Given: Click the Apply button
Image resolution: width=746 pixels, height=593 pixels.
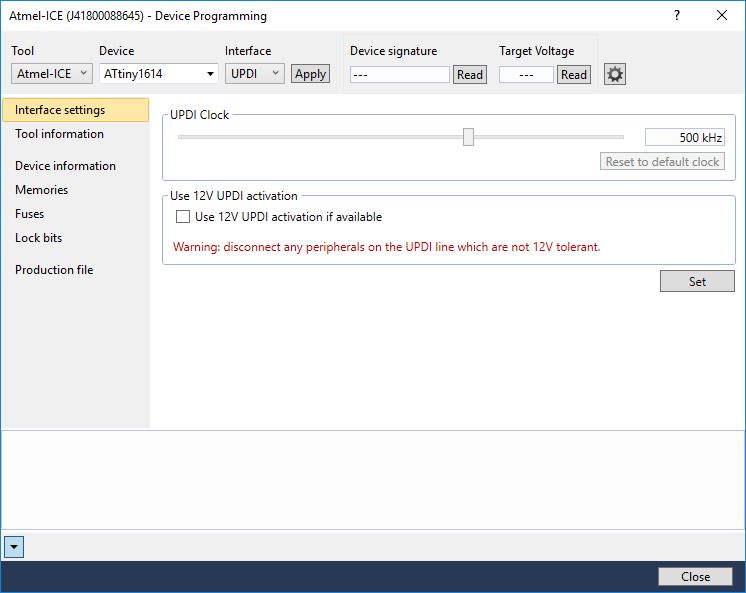Looking at the screenshot, I should (x=310, y=74).
